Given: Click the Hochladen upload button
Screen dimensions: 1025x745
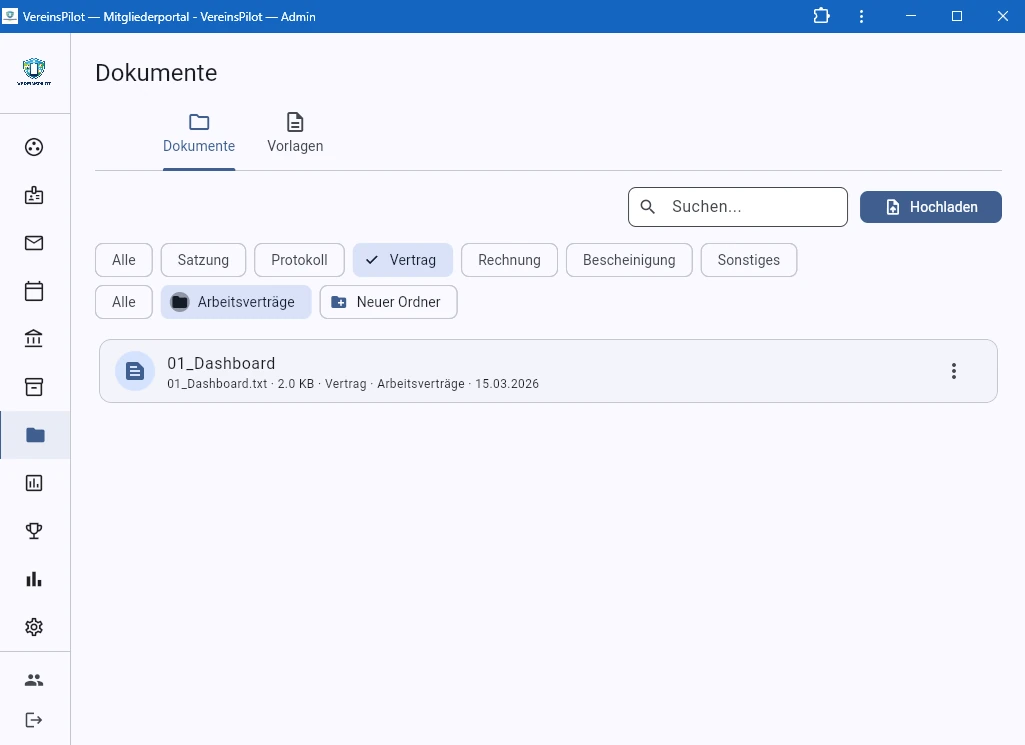Looking at the screenshot, I should coord(930,207).
